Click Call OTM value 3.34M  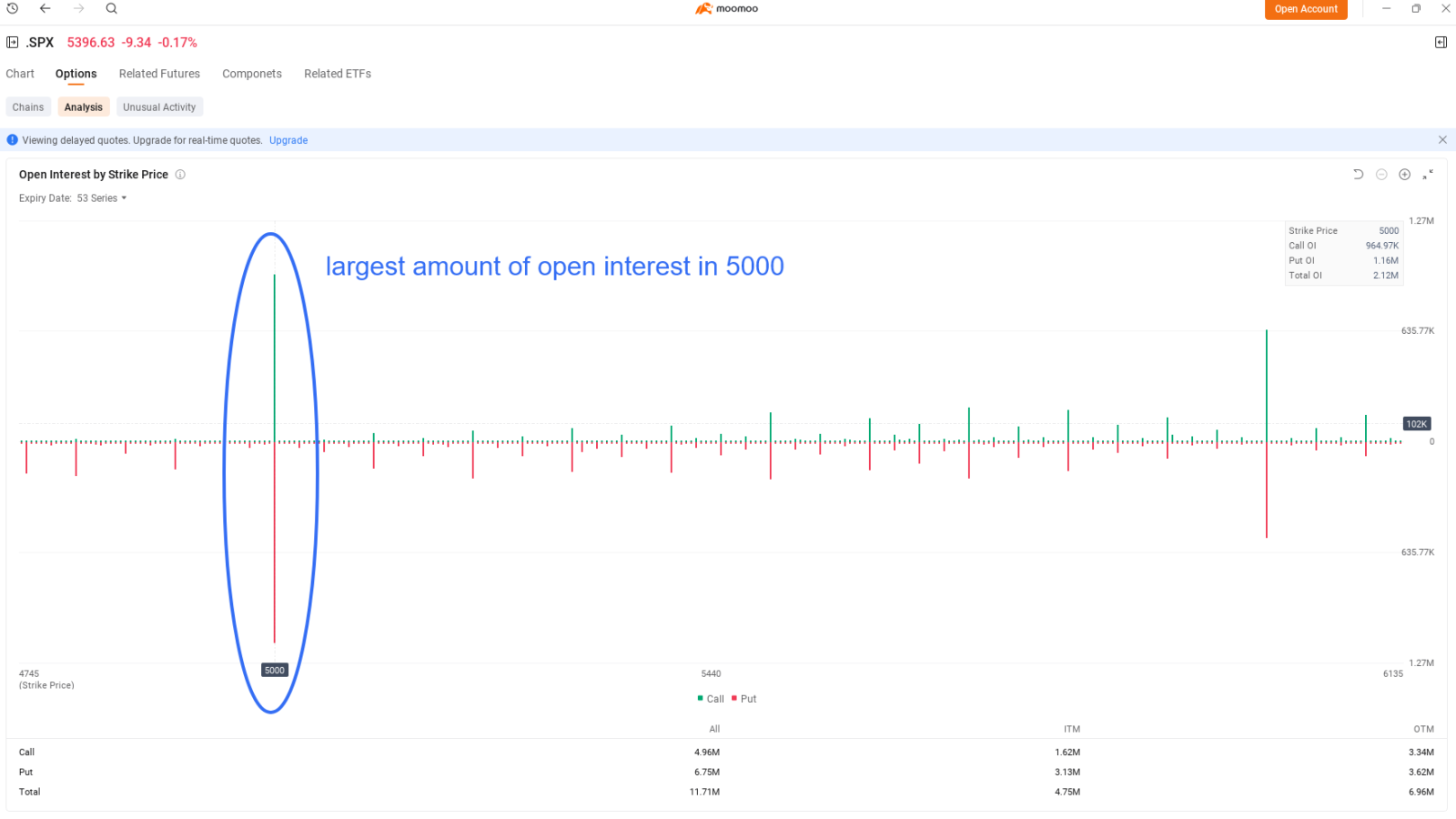coord(1421,753)
